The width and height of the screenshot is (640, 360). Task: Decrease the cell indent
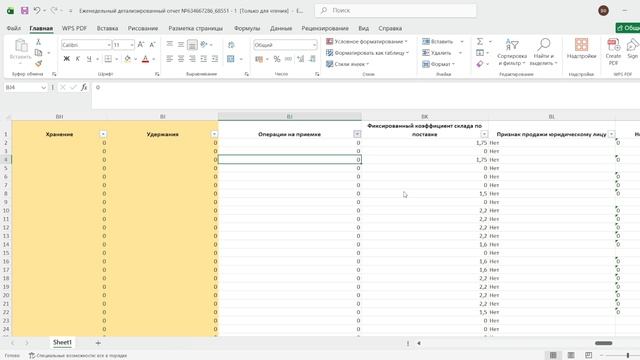pos(203,59)
